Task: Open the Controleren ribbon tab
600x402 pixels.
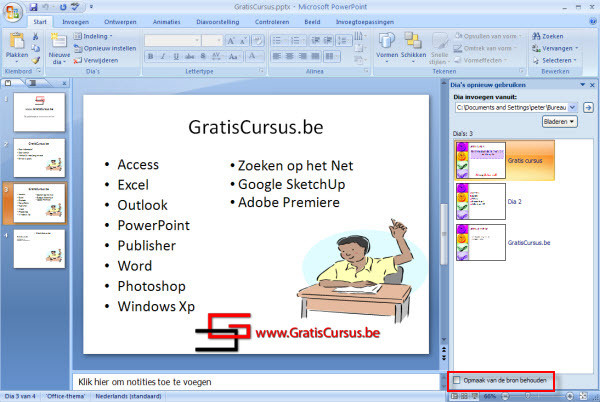Action: [272, 22]
